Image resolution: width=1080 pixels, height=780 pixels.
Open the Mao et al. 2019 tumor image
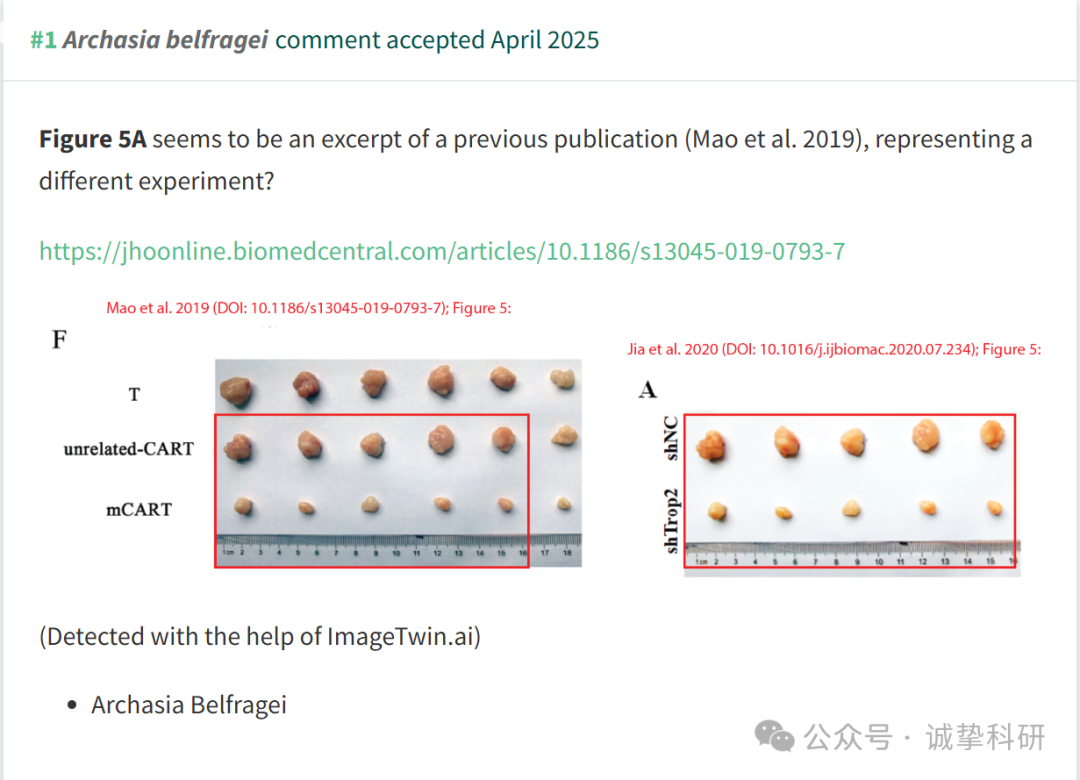pyautogui.click(x=398, y=463)
